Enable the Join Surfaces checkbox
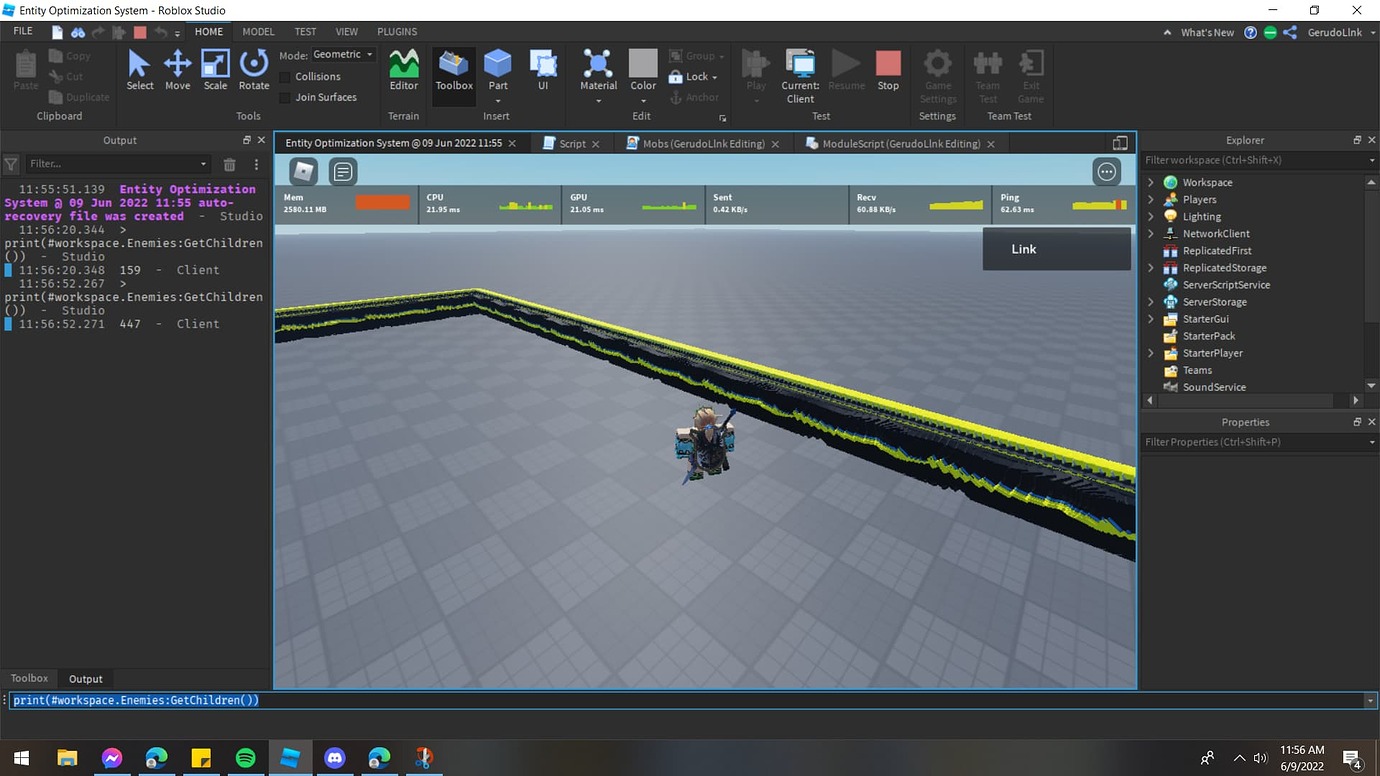This screenshot has width=1380, height=776. [x=285, y=97]
